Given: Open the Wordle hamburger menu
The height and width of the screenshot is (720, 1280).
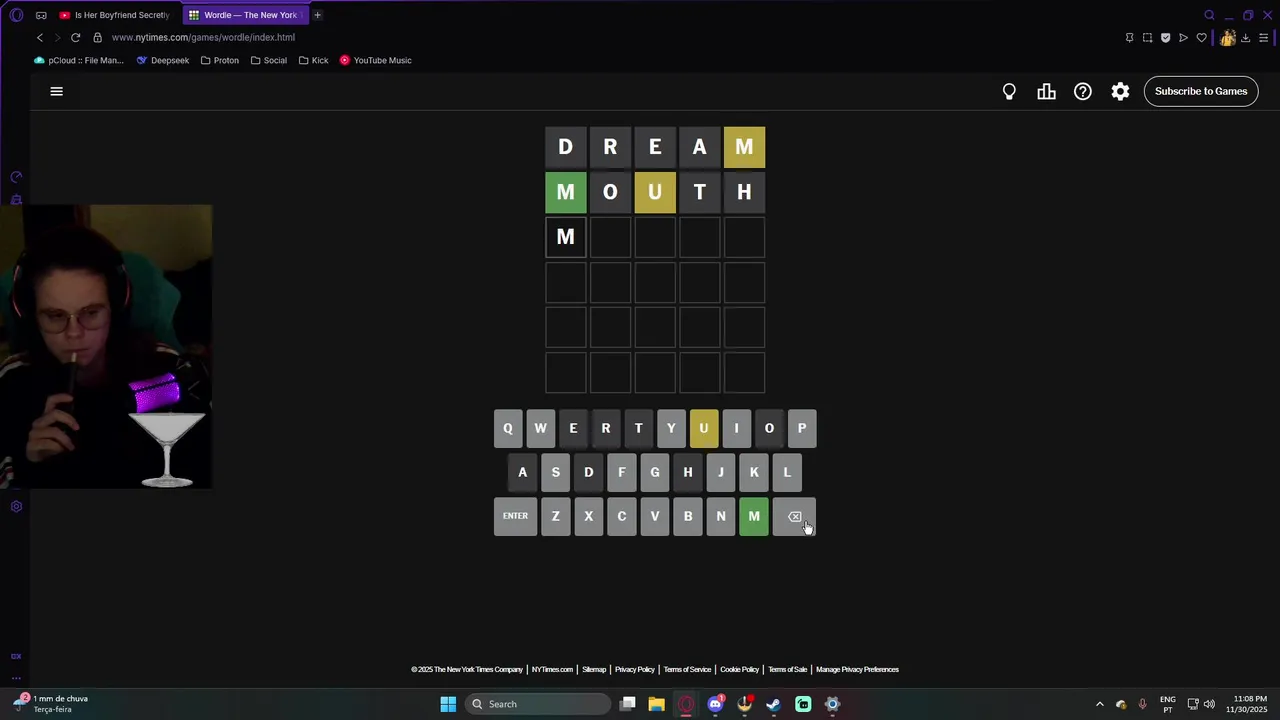Looking at the screenshot, I should 57,91.
